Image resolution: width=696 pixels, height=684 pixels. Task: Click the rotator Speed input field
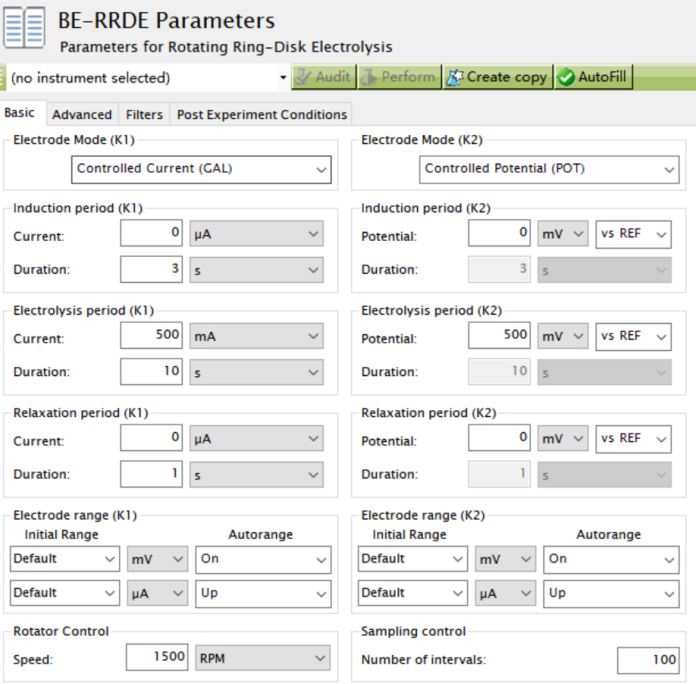[x=157, y=657]
